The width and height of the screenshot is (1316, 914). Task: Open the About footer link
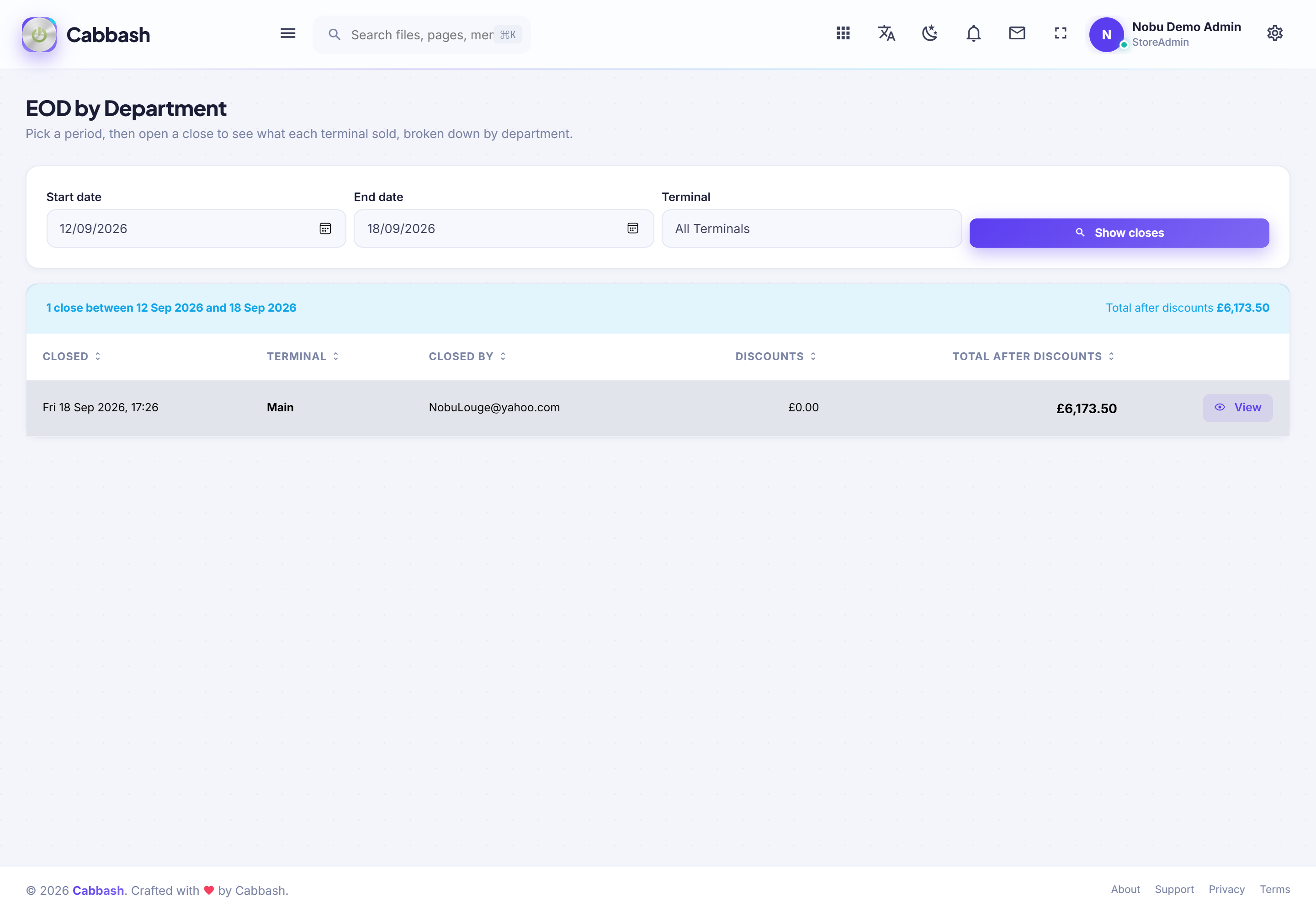coord(1125,889)
